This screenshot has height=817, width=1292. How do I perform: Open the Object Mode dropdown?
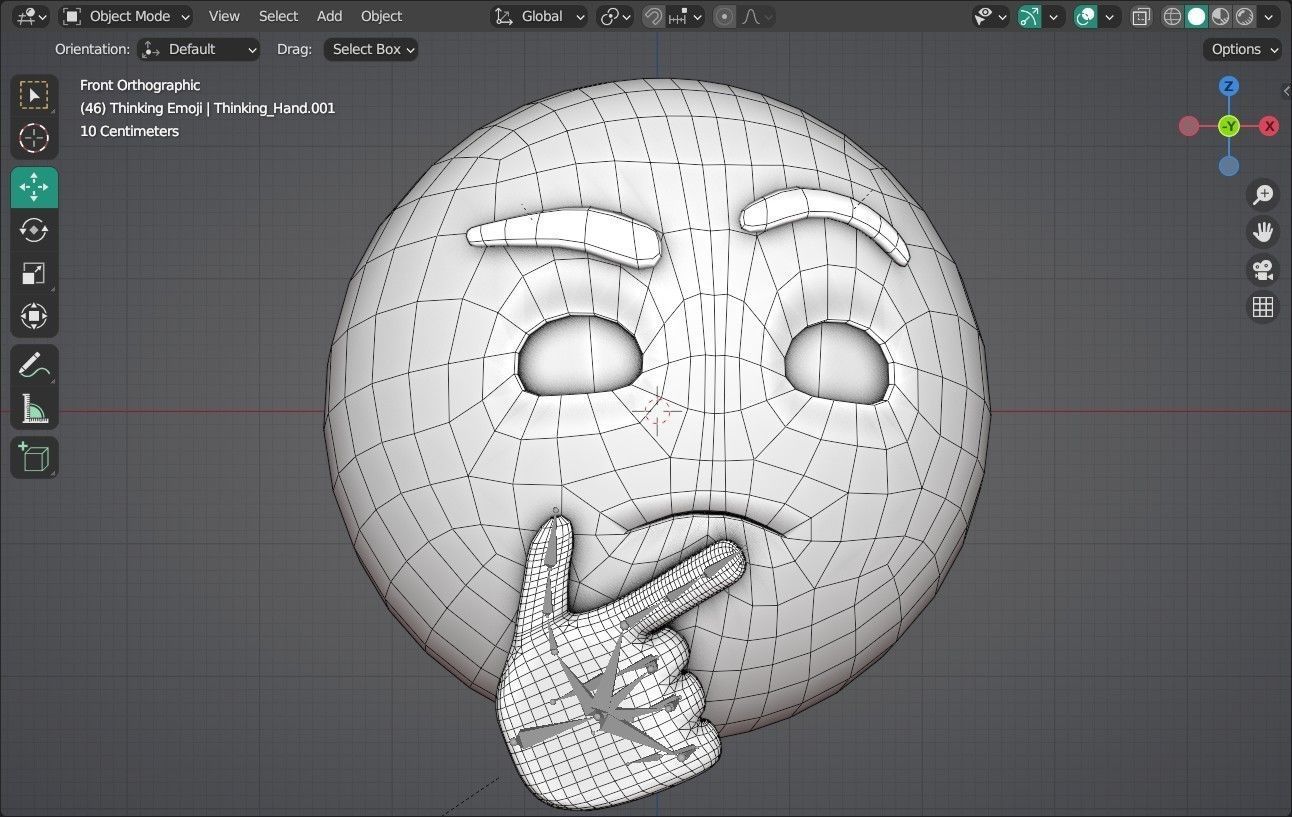(126, 16)
